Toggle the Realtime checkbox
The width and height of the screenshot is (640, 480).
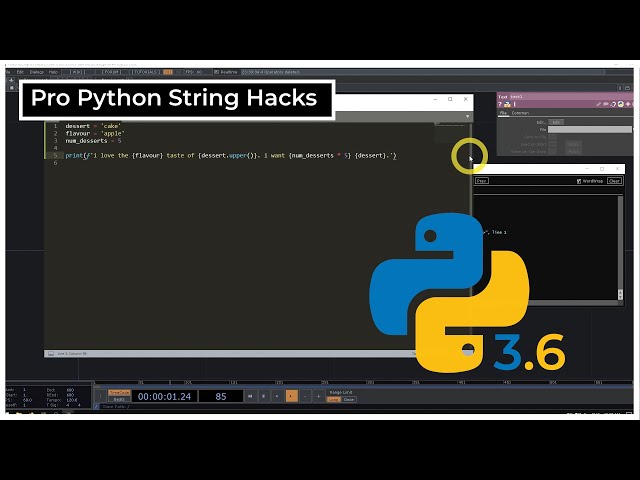click(216, 72)
